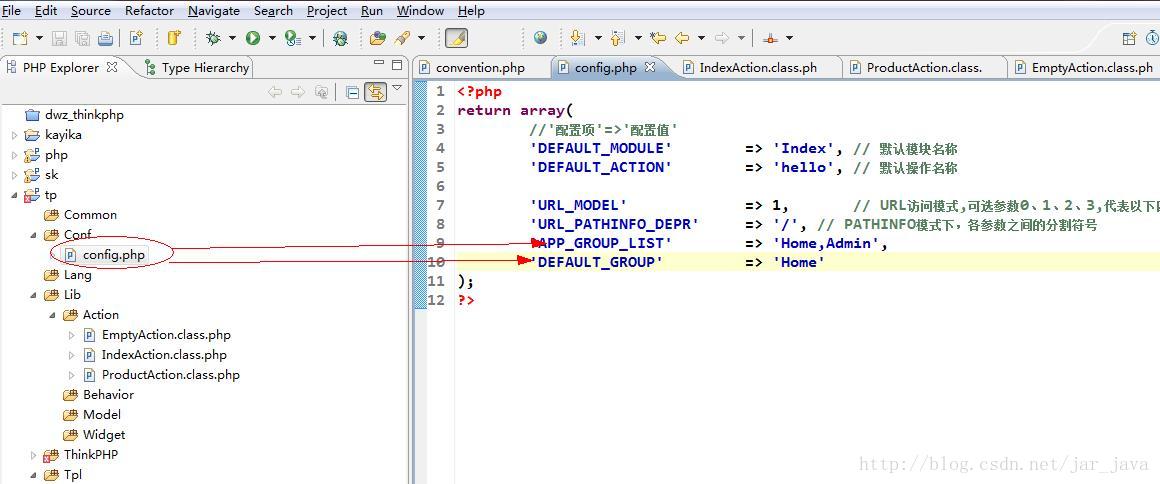1160x484 pixels.
Task: Click the red Pin Editor icon
Action: coord(770,38)
